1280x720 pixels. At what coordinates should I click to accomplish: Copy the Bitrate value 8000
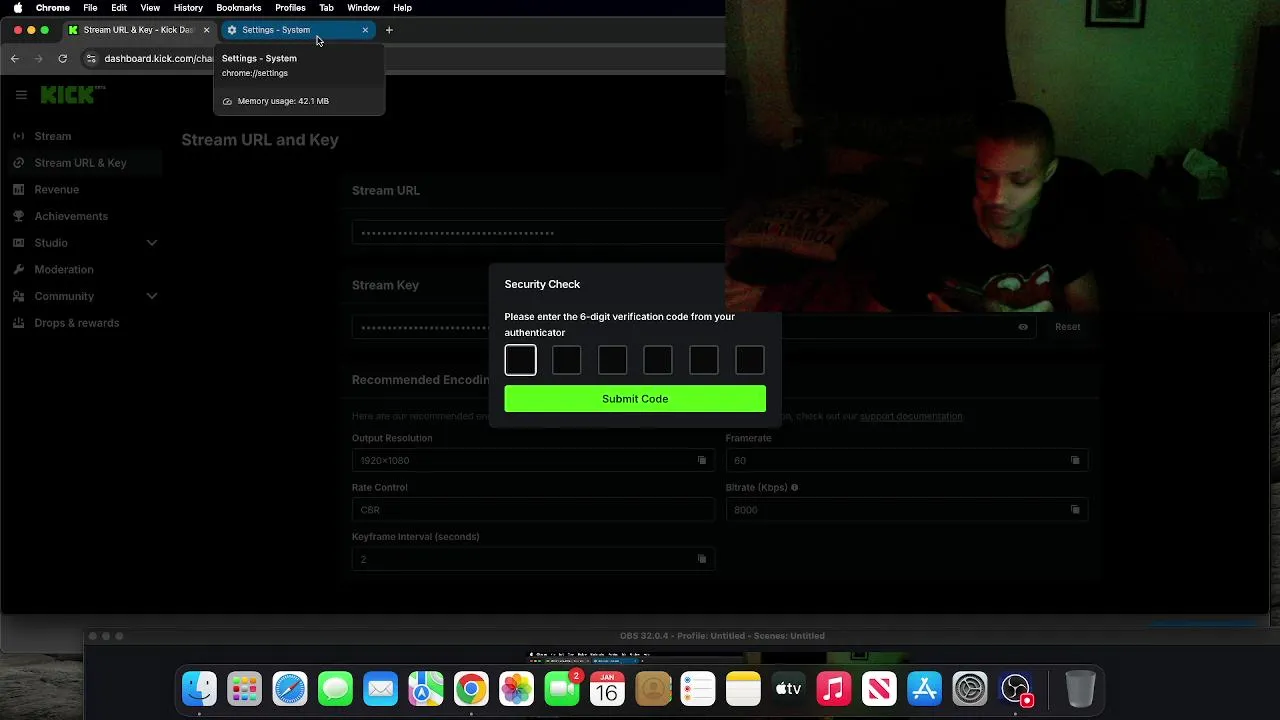click(x=1075, y=509)
